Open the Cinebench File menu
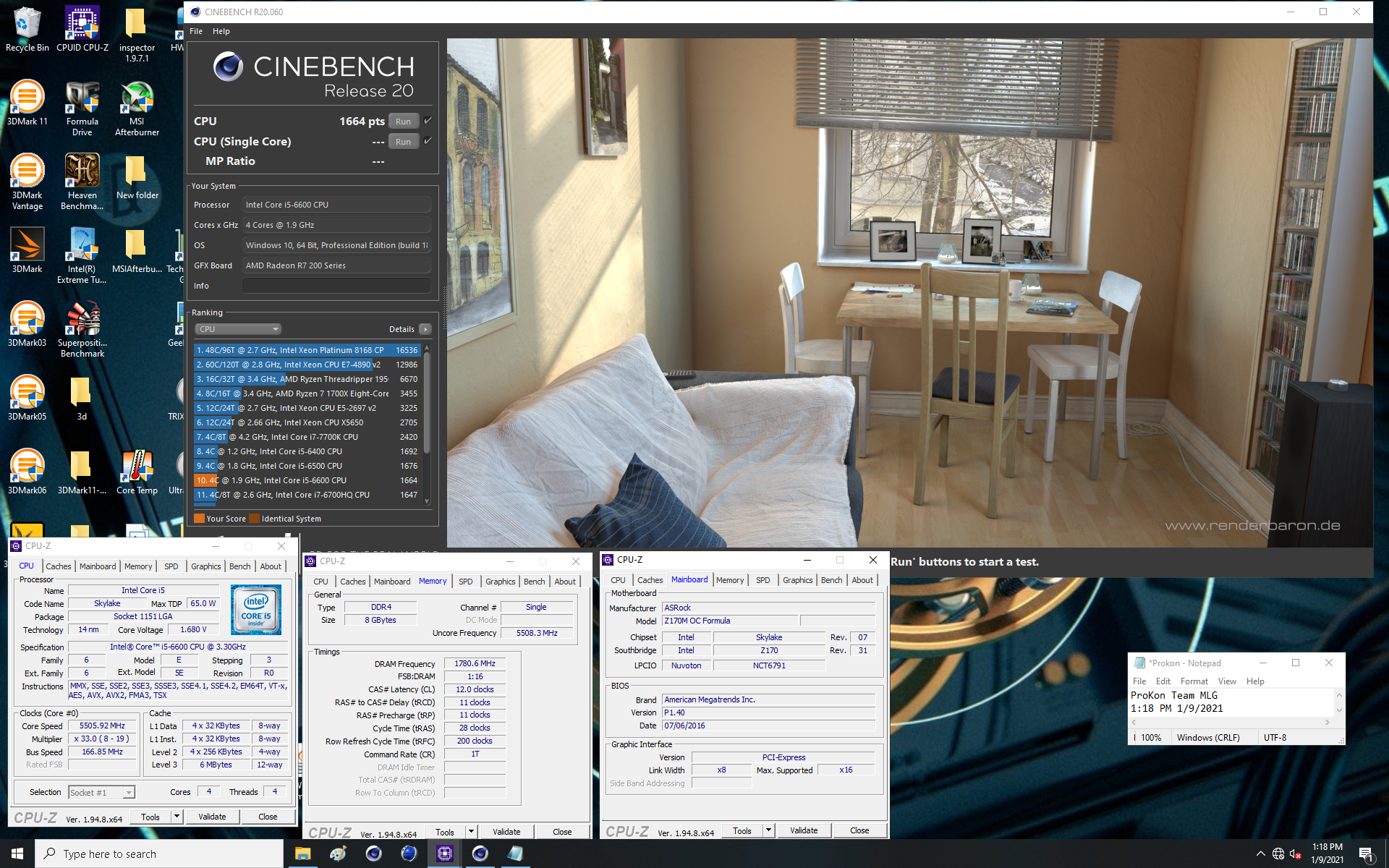 pos(196,31)
